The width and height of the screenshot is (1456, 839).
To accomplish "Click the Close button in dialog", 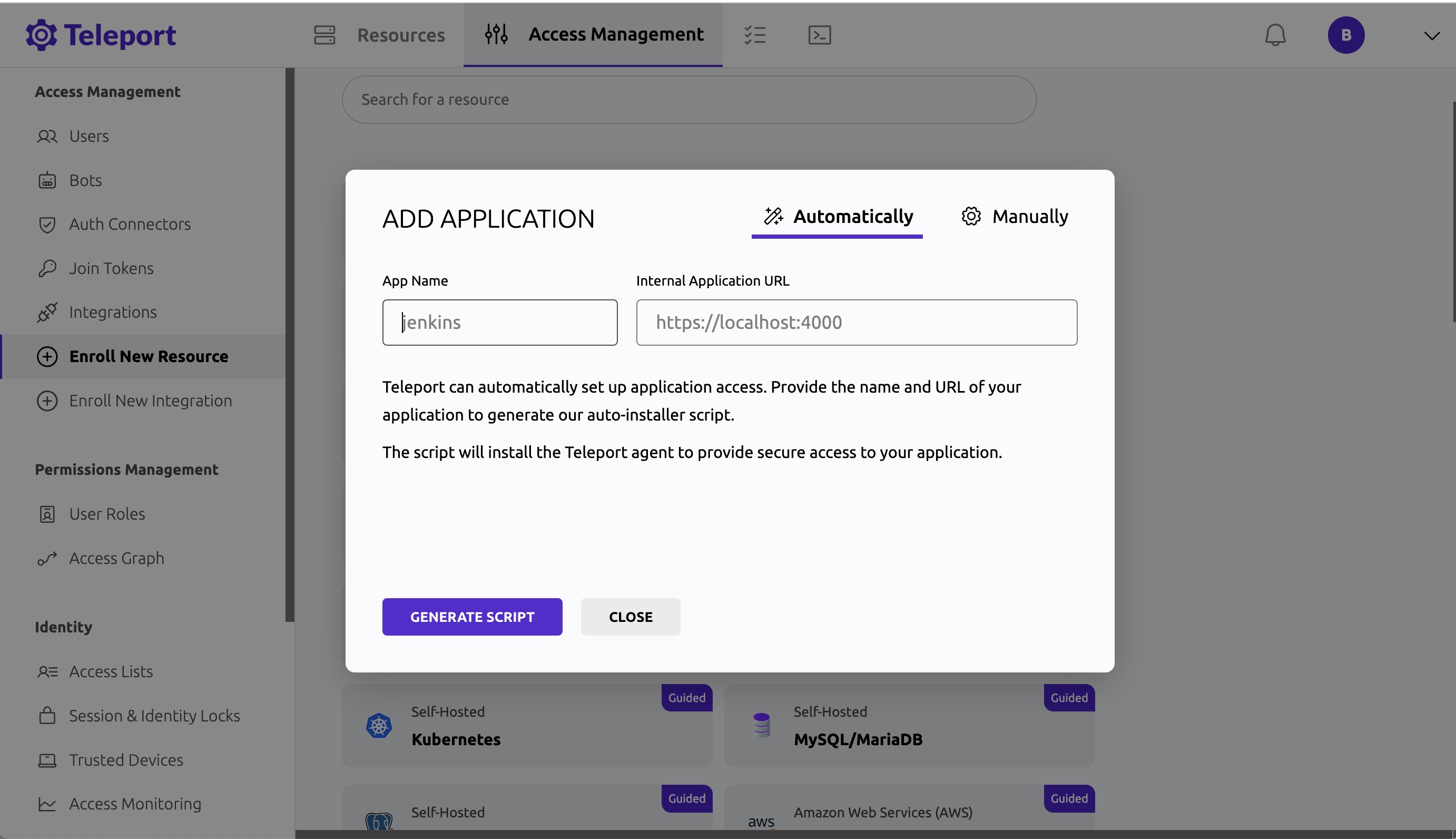I will 631,617.
